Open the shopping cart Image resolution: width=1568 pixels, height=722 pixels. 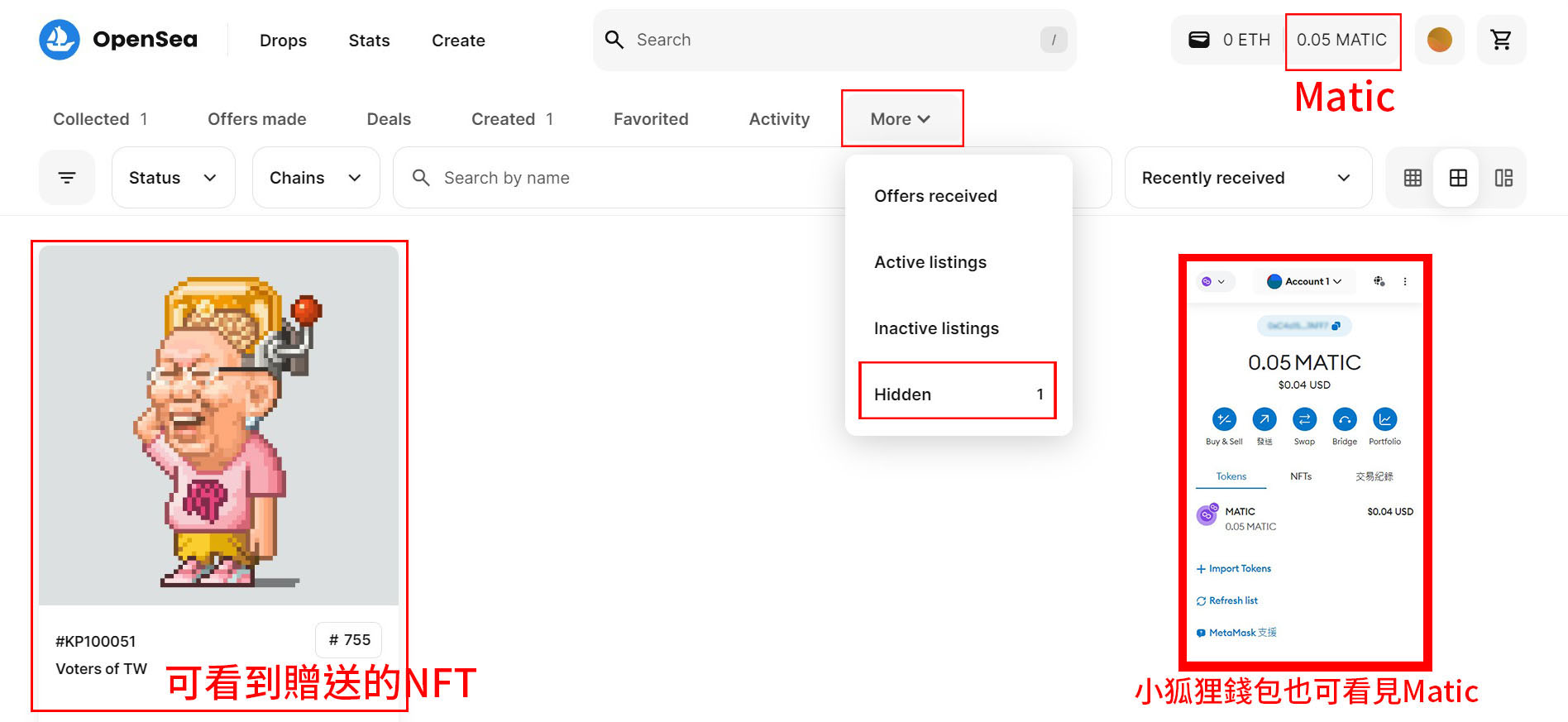point(1501,40)
